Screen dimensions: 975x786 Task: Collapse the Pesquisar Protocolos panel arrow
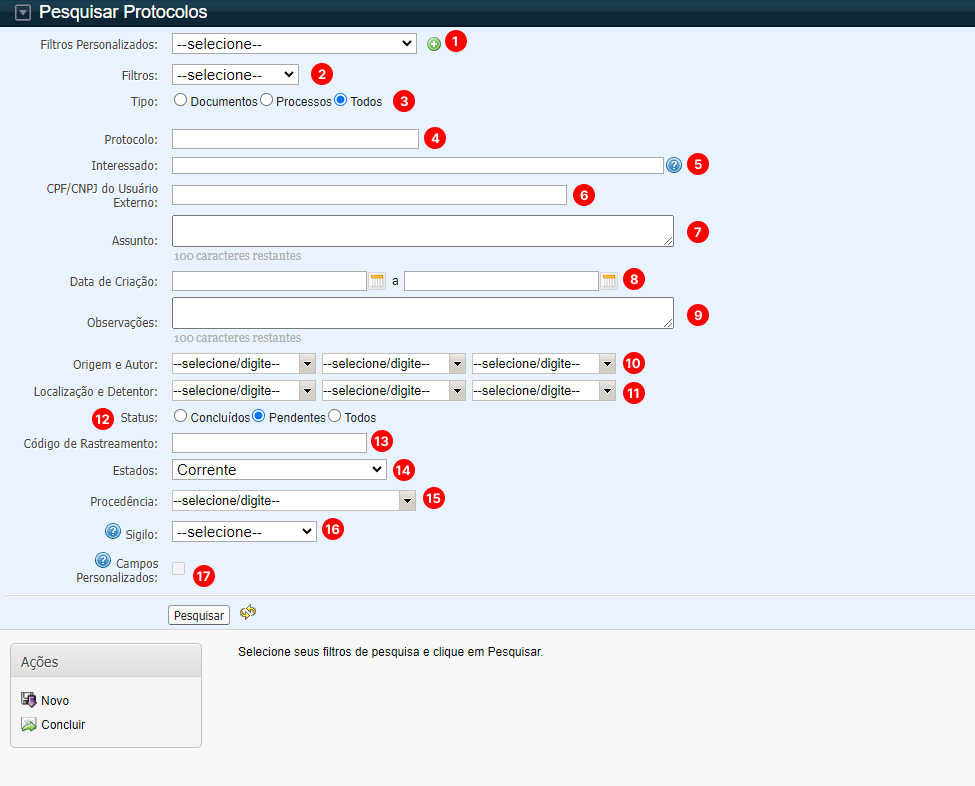tap(23, 12)
